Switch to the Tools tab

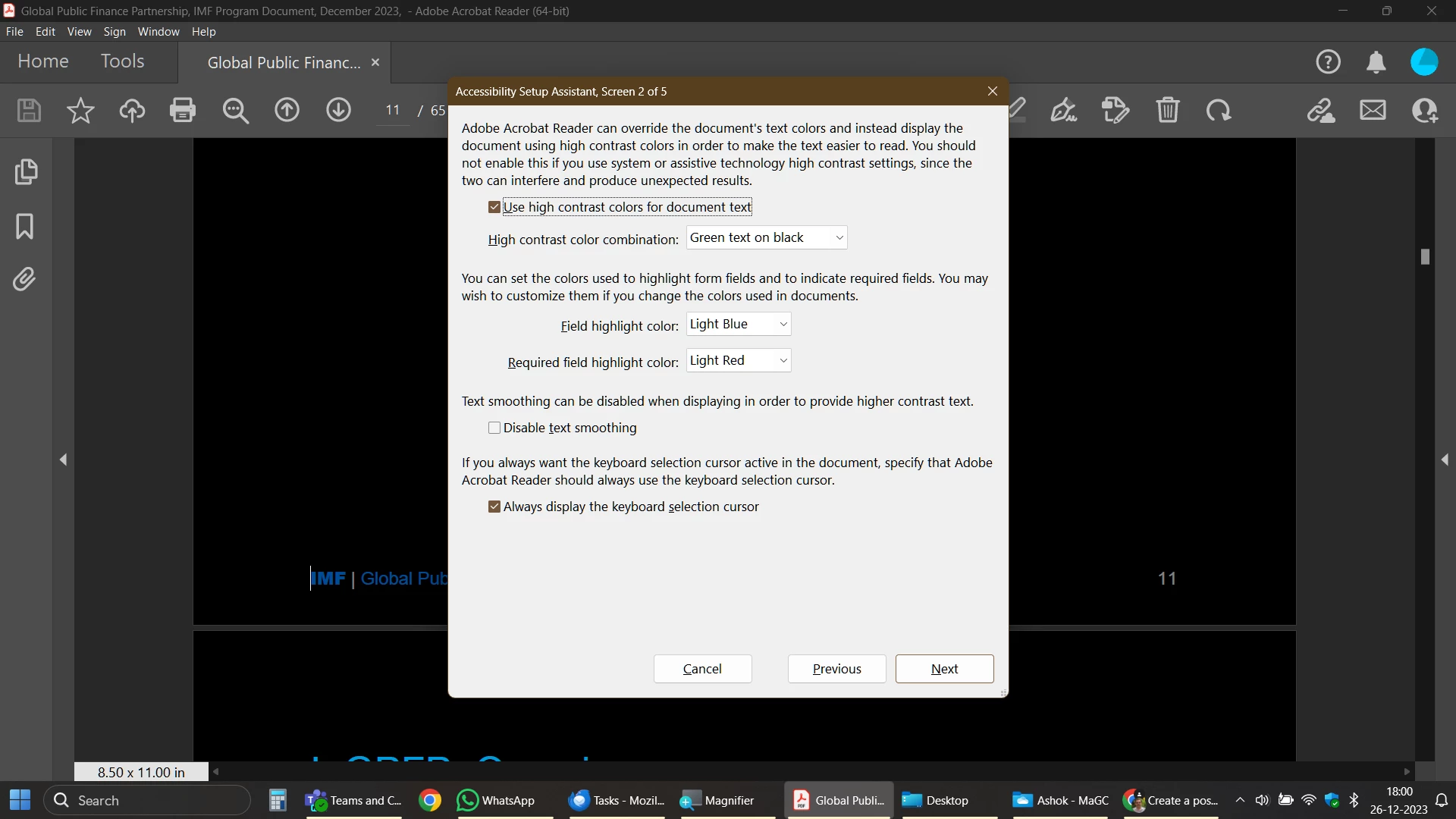122,61
